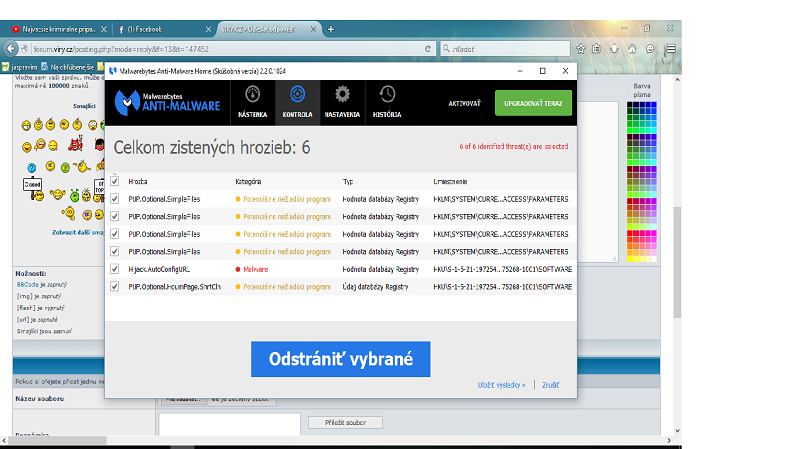Click the browser page horizontal scrollbar
The height and width of the screenshot is (449, 800).
[57, 440]
